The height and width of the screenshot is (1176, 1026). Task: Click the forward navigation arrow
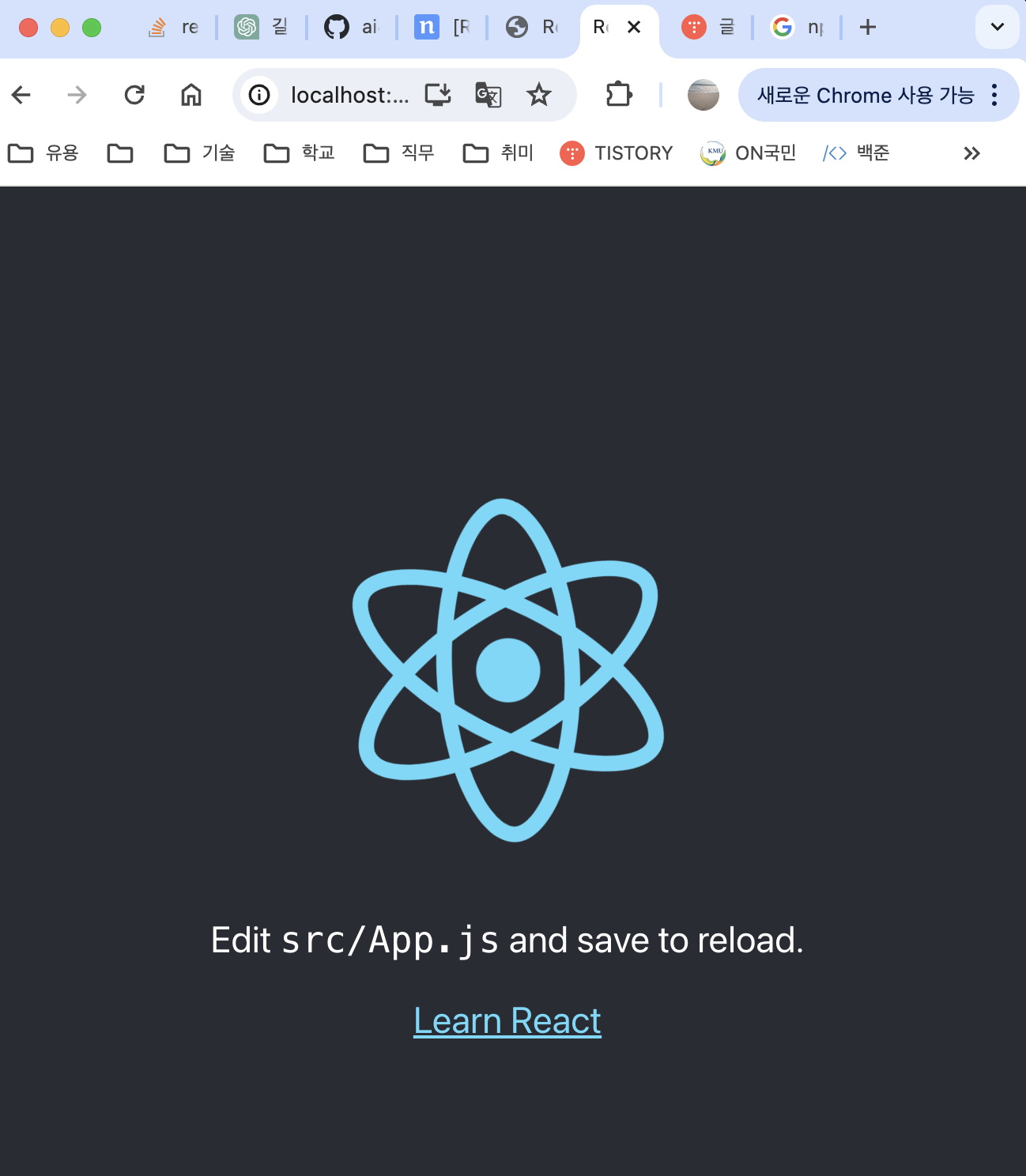[x=77, y=96]
